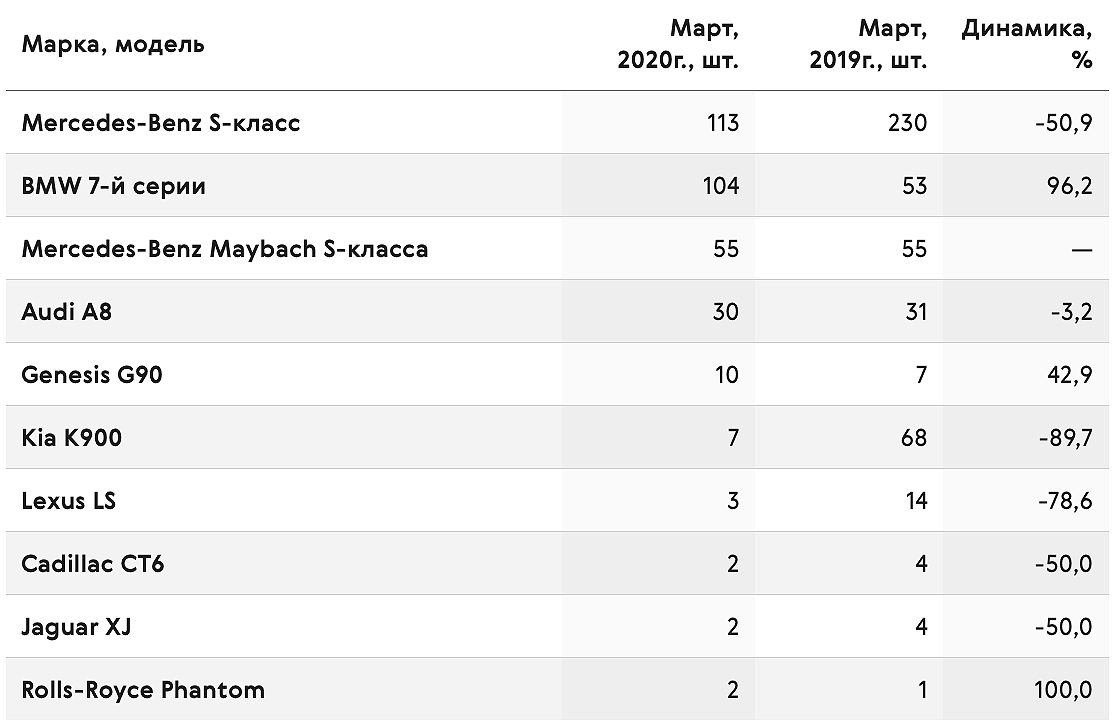Click Mercedes-Benz Maybach S-класса model name
The width and height of the screenshot is (1113, 725).
[x=225, y=249]
